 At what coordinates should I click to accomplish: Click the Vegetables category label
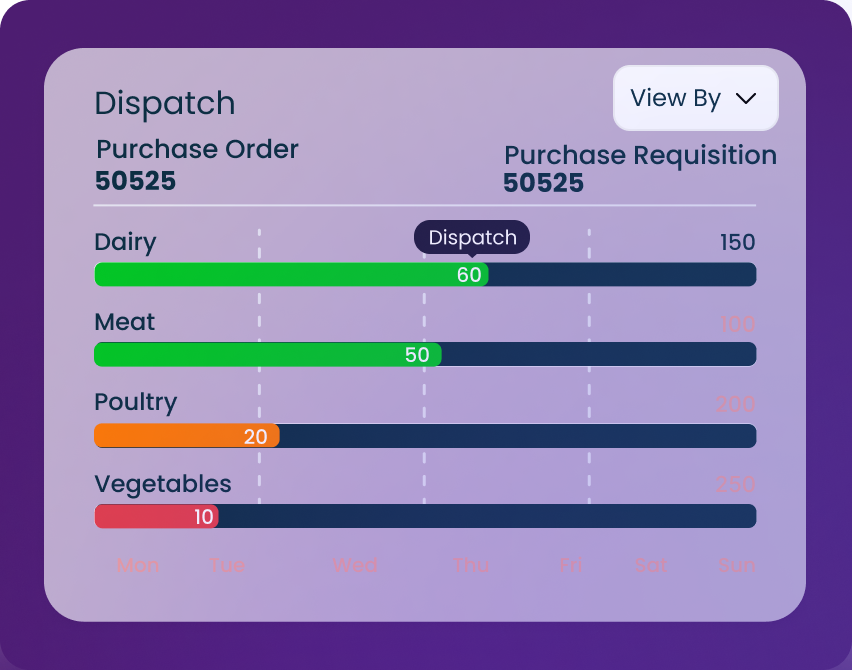[x=163, y=484]
